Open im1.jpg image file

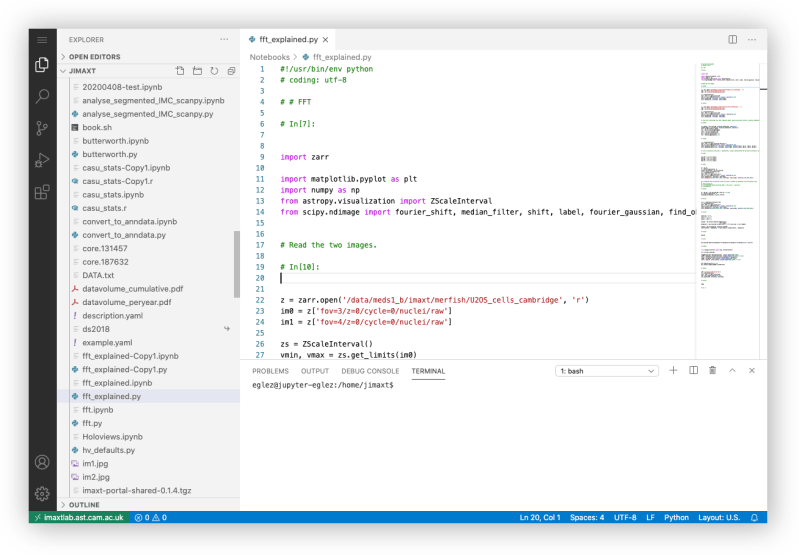(95, 464)
